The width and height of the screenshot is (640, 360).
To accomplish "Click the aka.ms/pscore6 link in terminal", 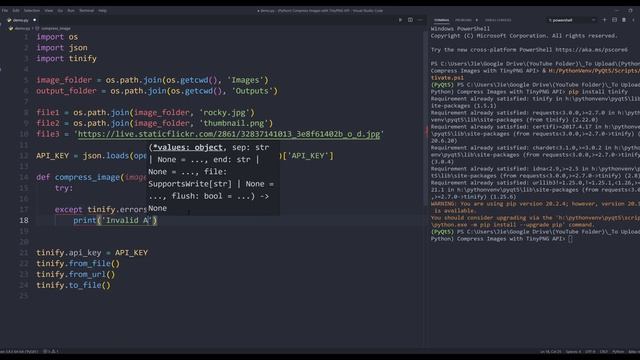I will (x=591, y=50).
